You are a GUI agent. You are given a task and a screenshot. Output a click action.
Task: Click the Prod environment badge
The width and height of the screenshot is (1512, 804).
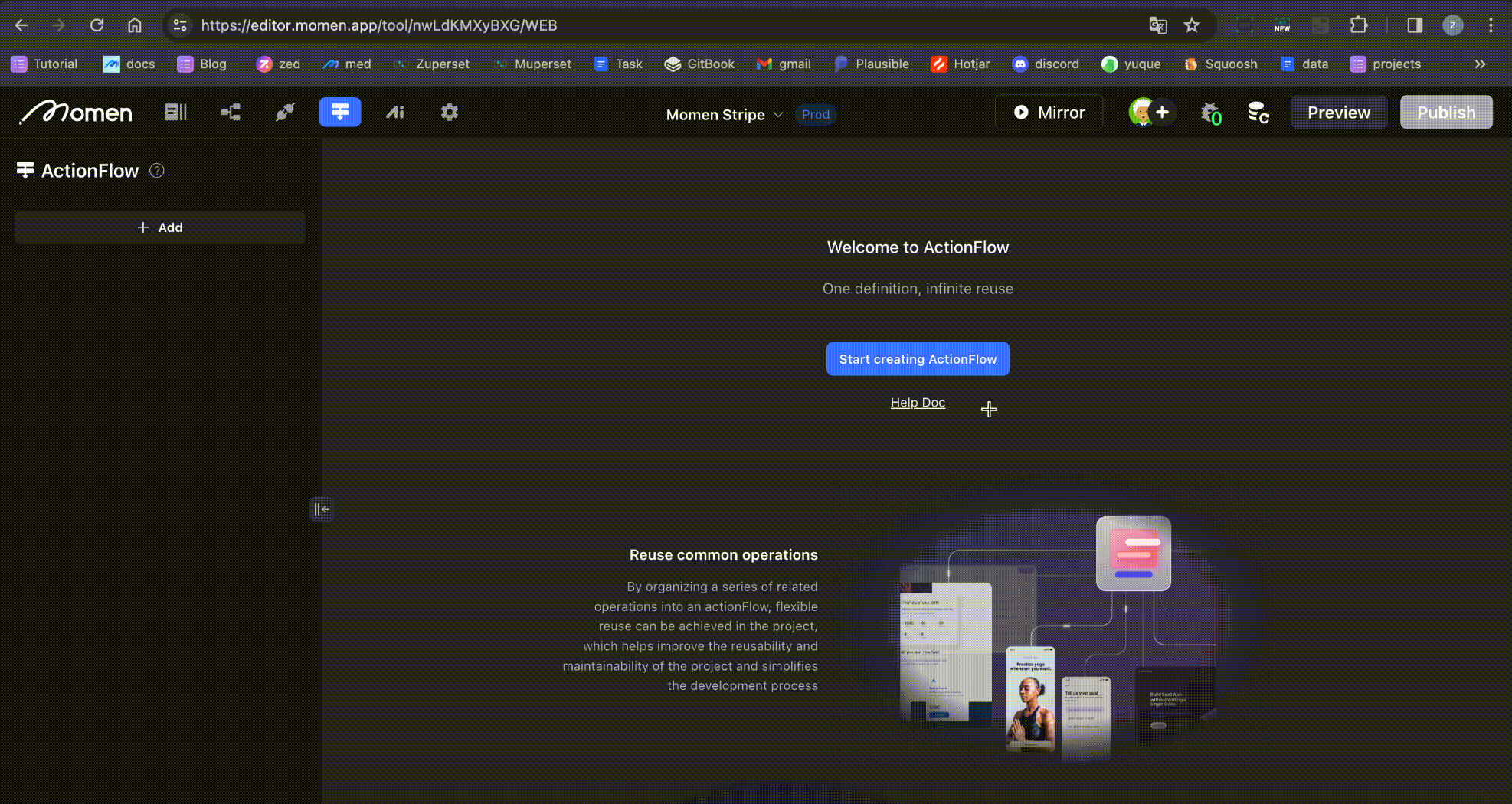(816, 115)
